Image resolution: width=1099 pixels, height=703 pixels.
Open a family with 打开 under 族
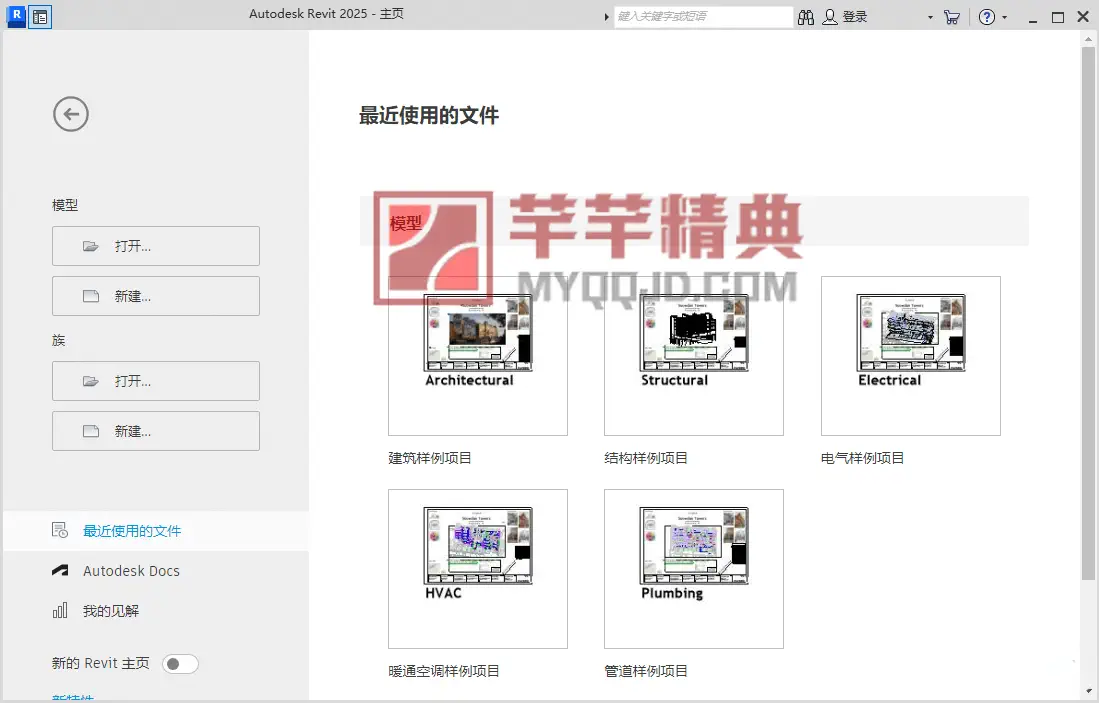156,381
